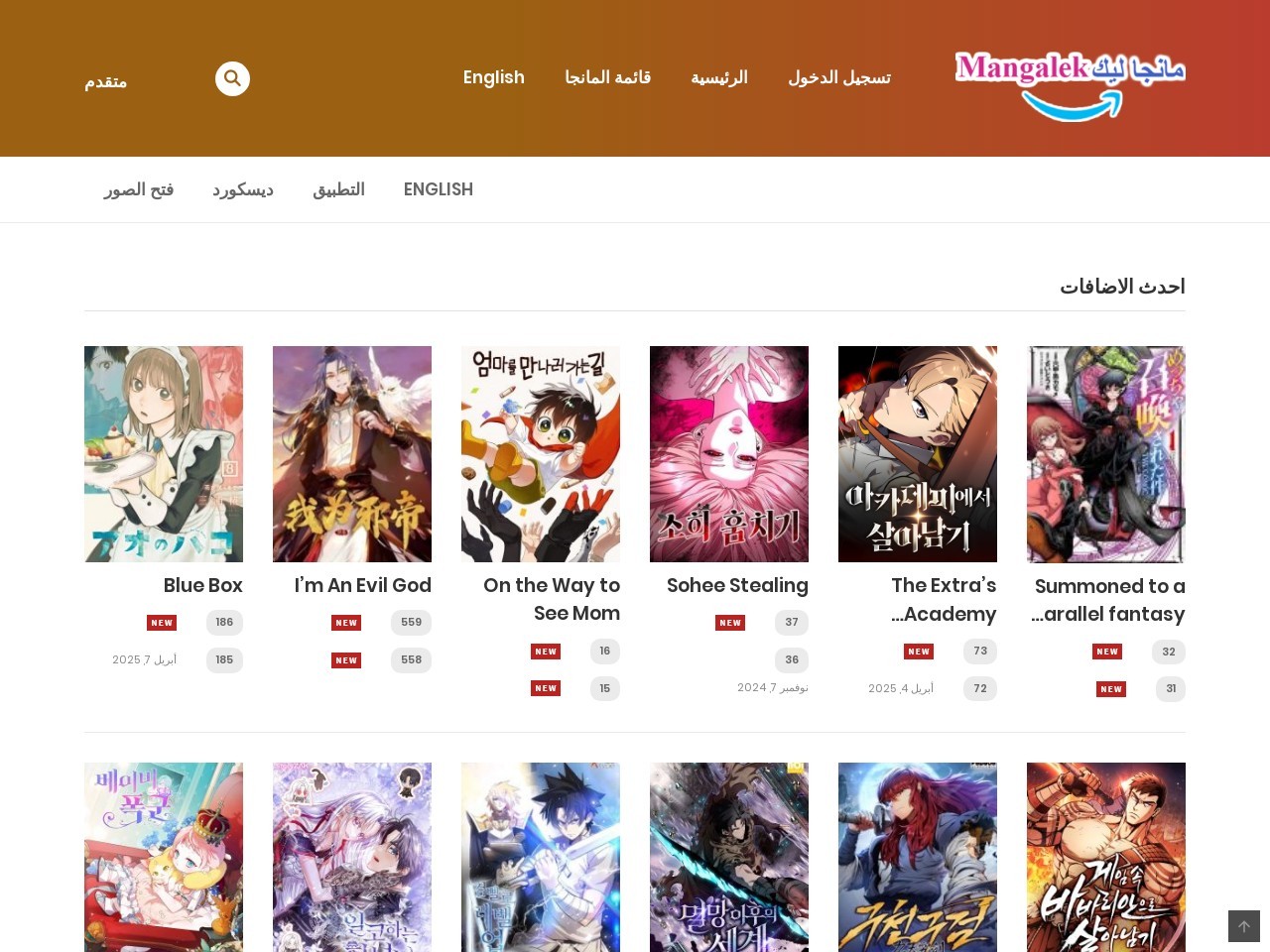The image size is (1270, 952).
Task: Click NEW badge beside chapter 559
Action: (346, 623)
